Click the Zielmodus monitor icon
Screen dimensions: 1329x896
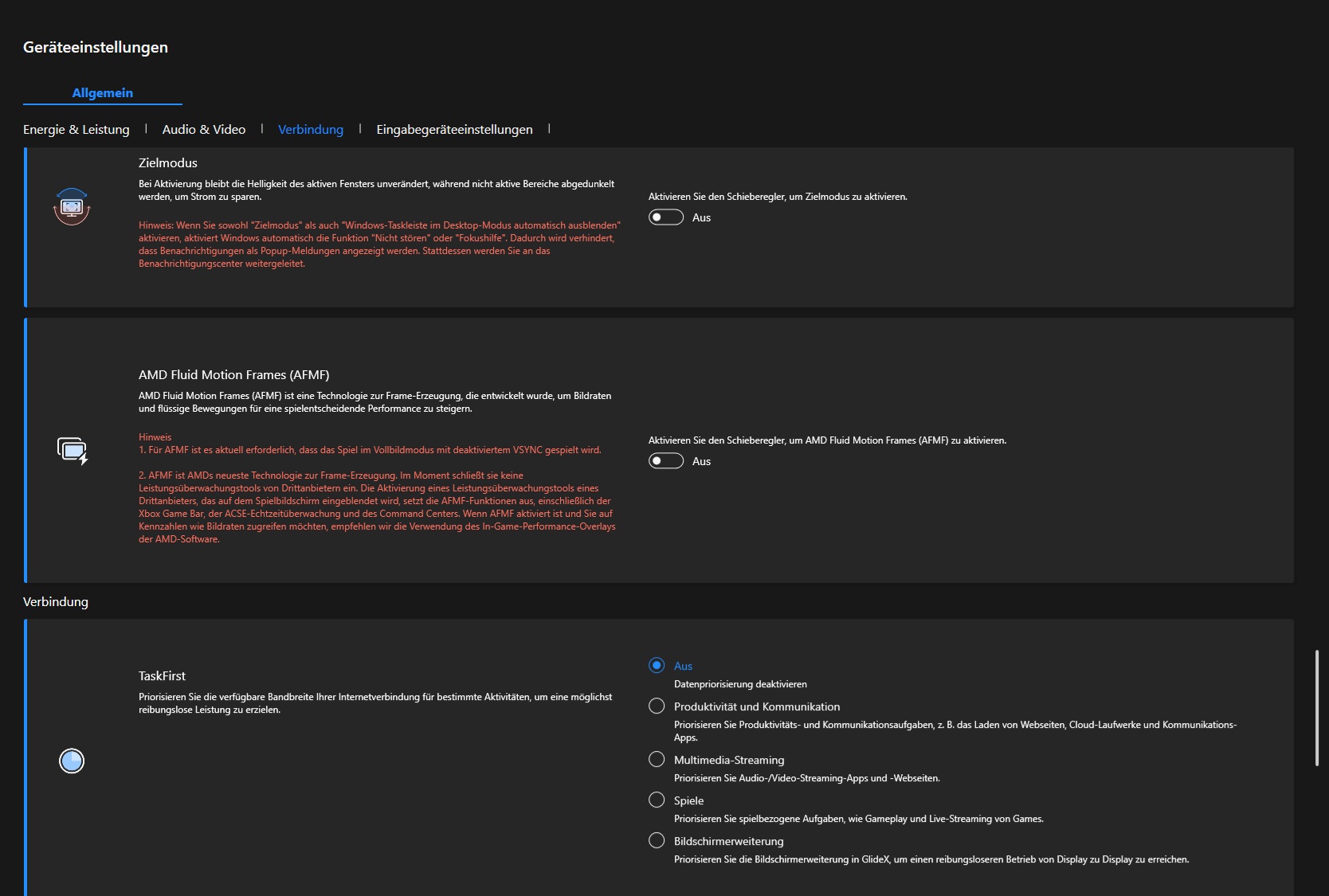[x=72, y=207]
